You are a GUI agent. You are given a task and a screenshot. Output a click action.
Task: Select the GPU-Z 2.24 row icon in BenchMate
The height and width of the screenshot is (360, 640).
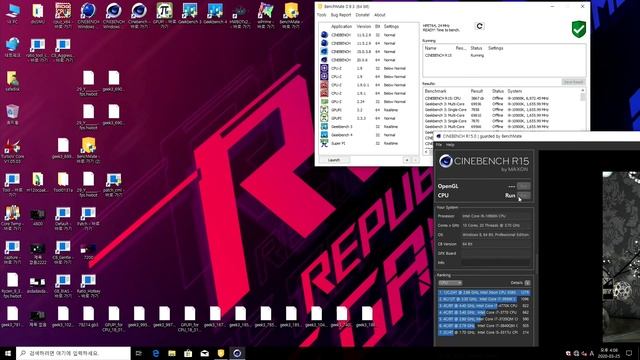tap(324, 101)
